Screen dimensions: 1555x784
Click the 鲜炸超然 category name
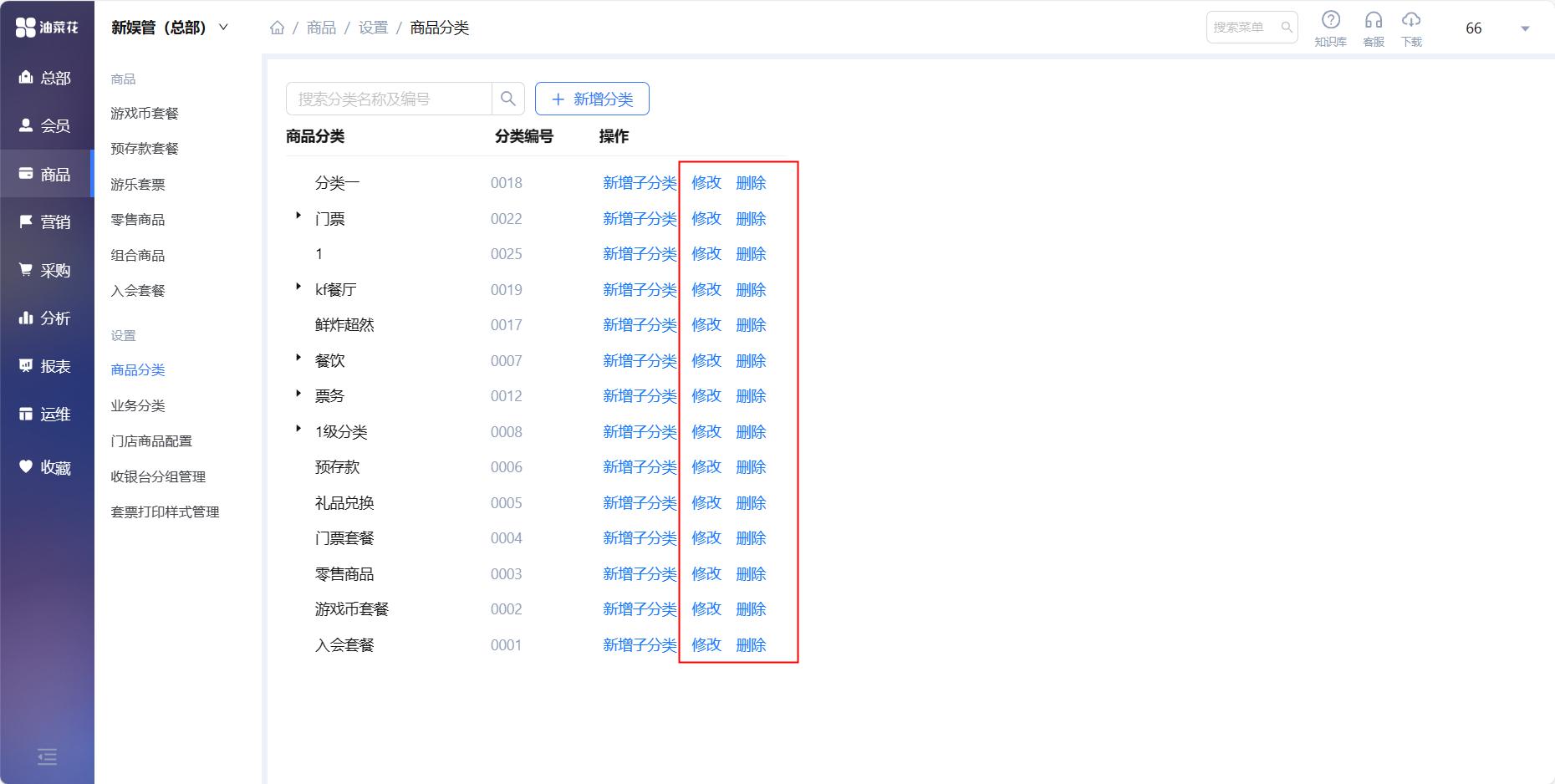(x=344, y=325)
